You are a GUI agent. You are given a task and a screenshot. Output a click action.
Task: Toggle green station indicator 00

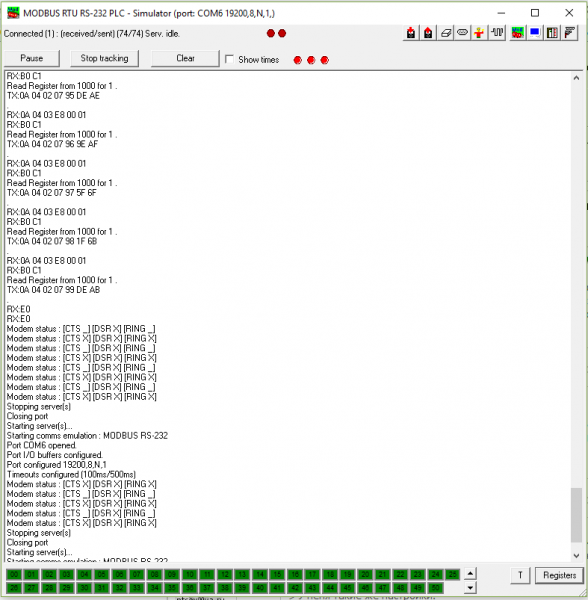coord(14,574)
